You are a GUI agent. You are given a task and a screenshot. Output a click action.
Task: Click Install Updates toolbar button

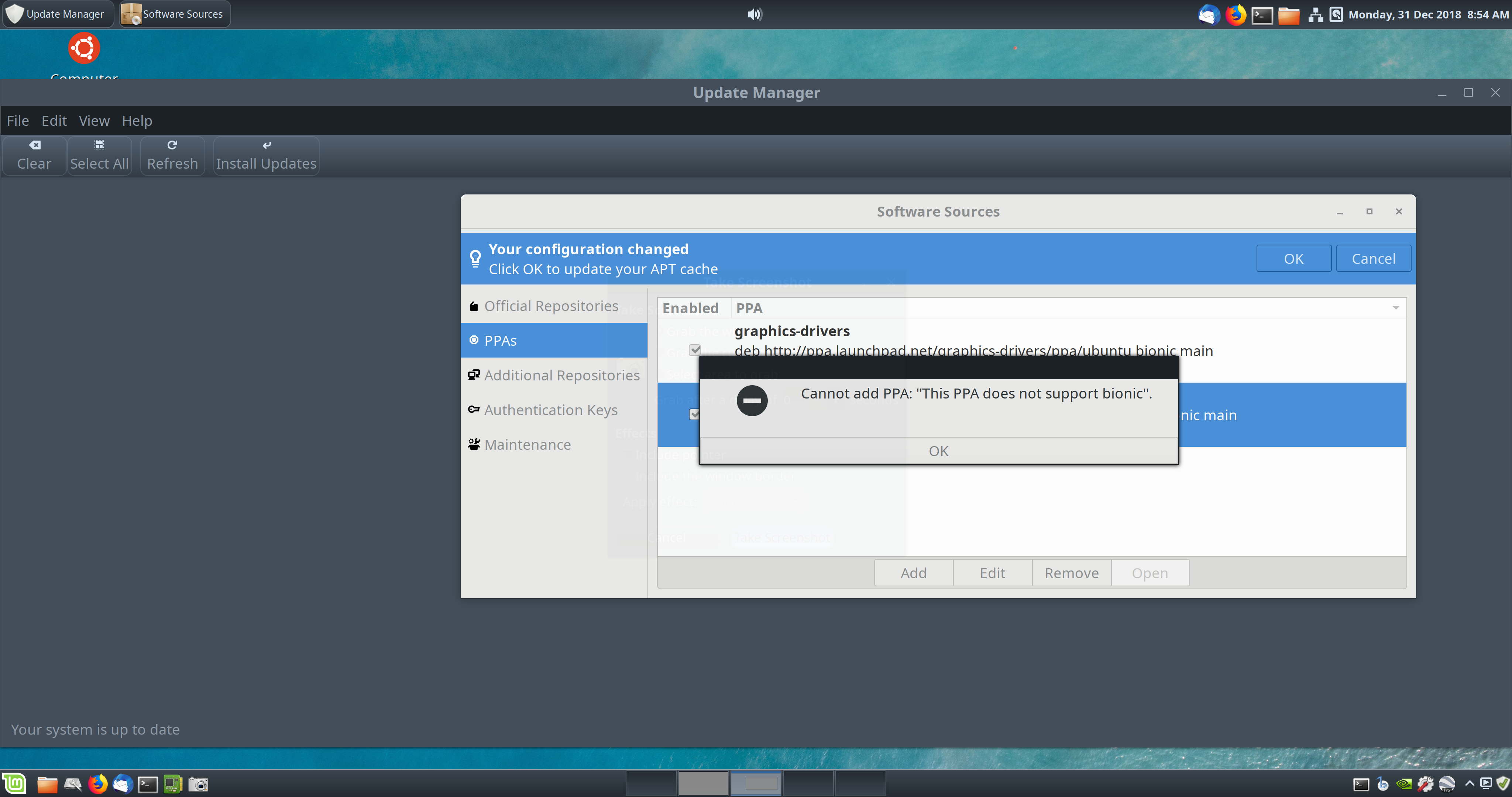point(266,156)
